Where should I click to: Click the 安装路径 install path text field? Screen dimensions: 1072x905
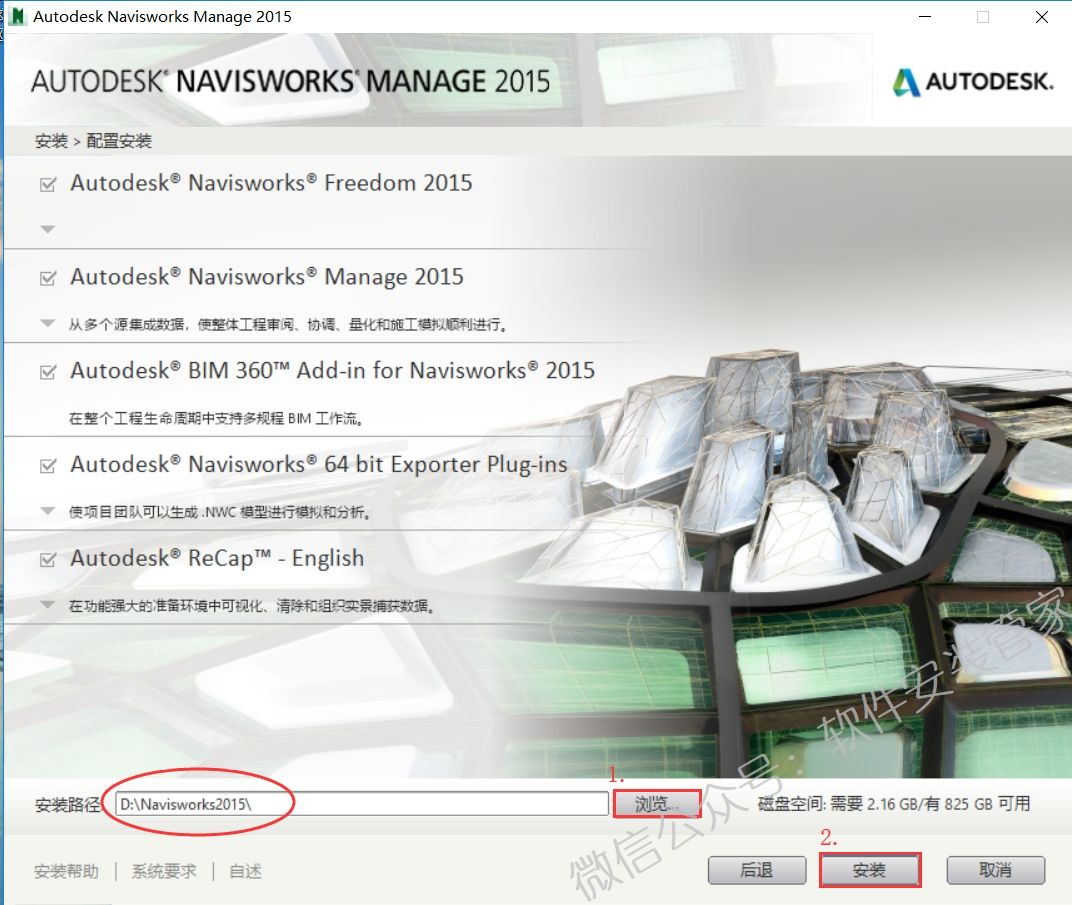[x=360, y=804]
